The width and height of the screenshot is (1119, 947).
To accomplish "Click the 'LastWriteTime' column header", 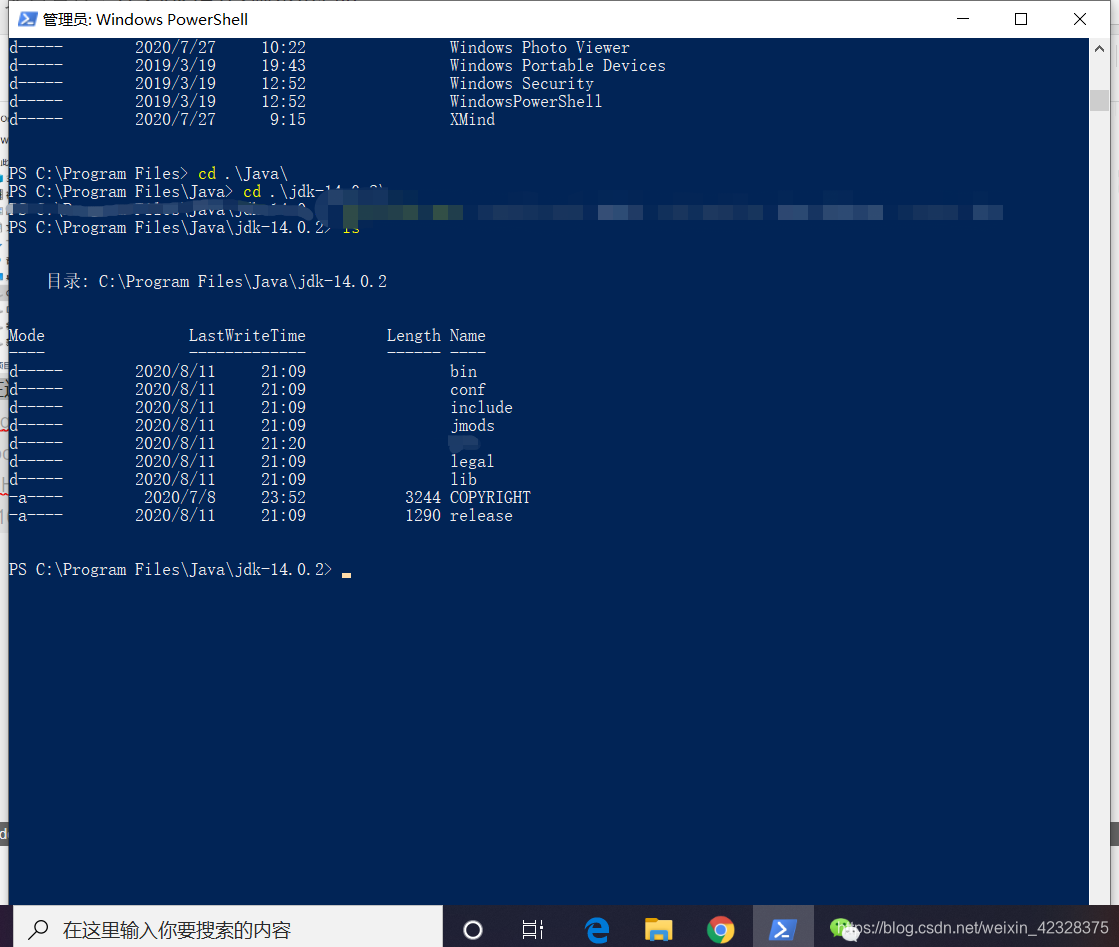I will pos(247,335).
